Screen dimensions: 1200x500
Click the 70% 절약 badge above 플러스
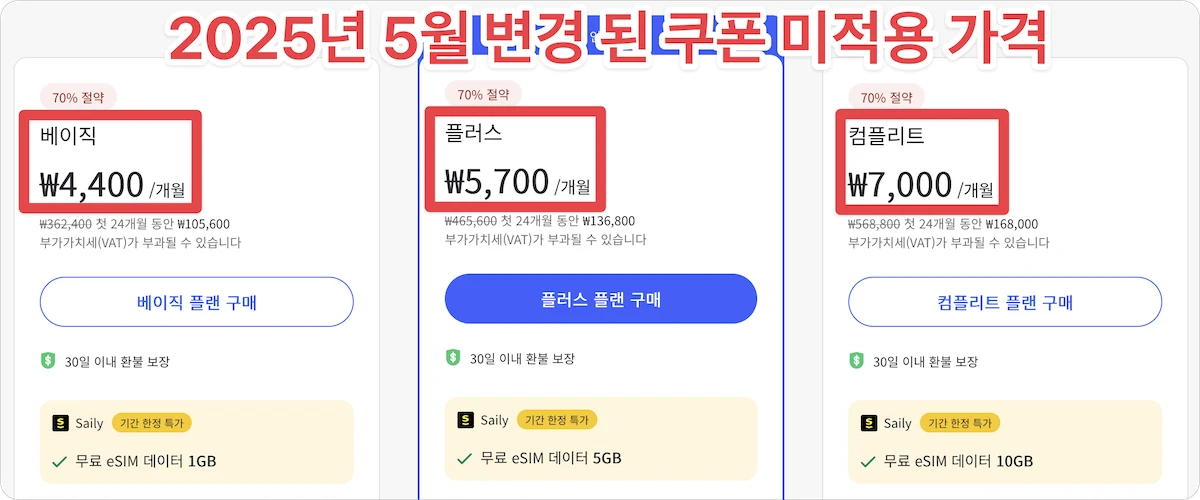[x=483, y=94]
